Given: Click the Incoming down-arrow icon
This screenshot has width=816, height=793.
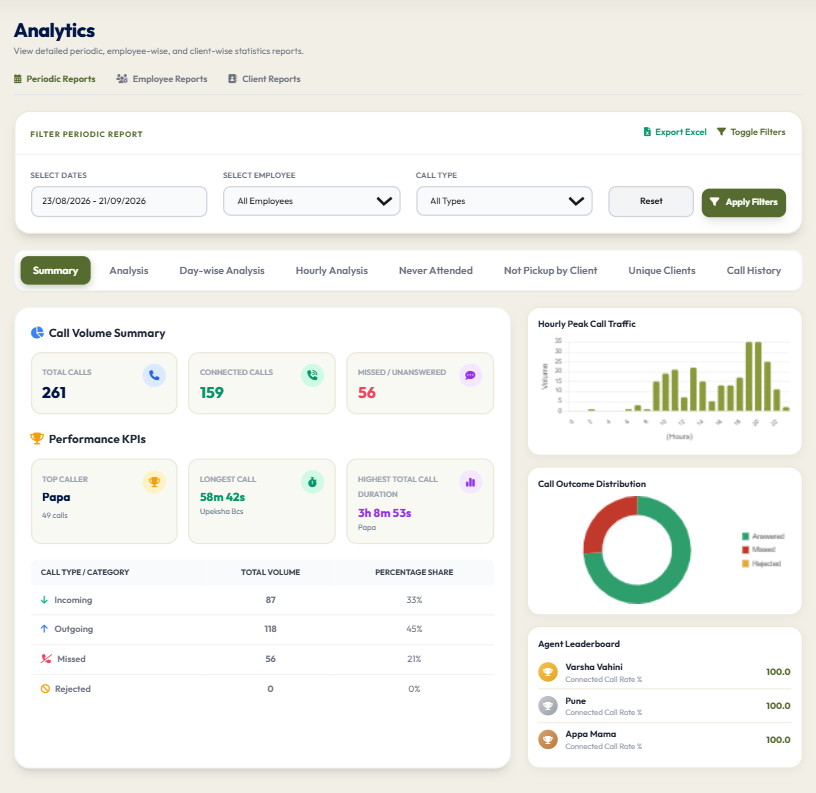Looking at the screenshot, I should click(44, 599).
